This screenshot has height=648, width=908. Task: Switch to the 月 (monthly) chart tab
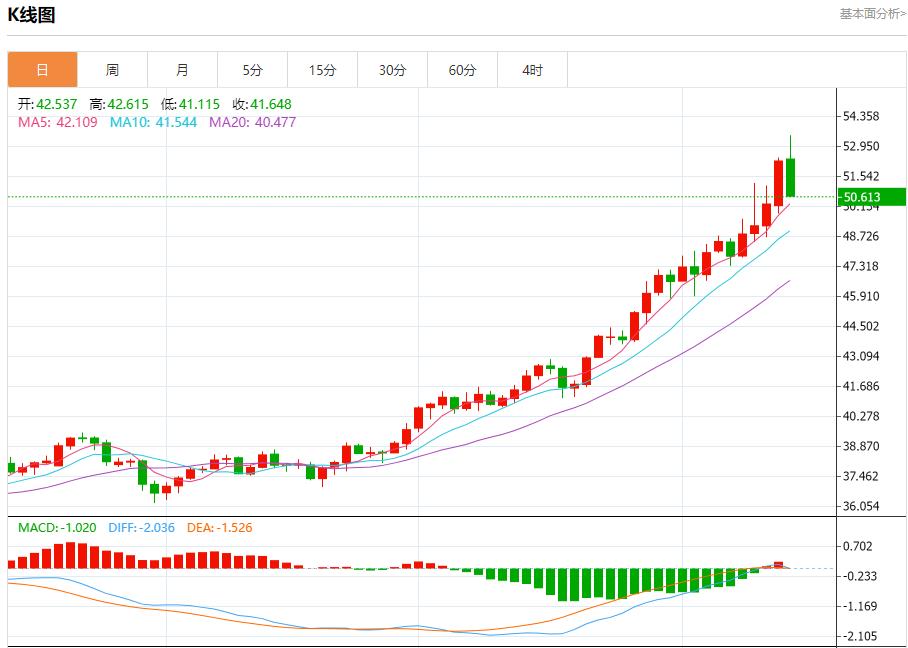tap(182, 70)
